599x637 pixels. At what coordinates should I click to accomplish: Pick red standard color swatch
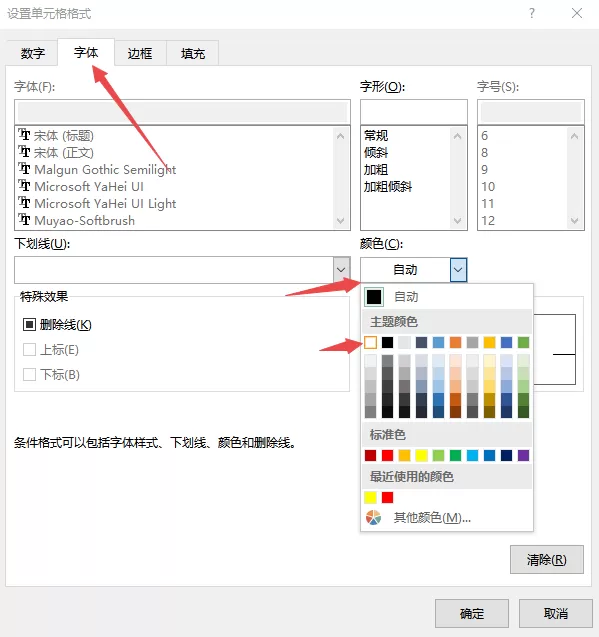click(388, 455)
